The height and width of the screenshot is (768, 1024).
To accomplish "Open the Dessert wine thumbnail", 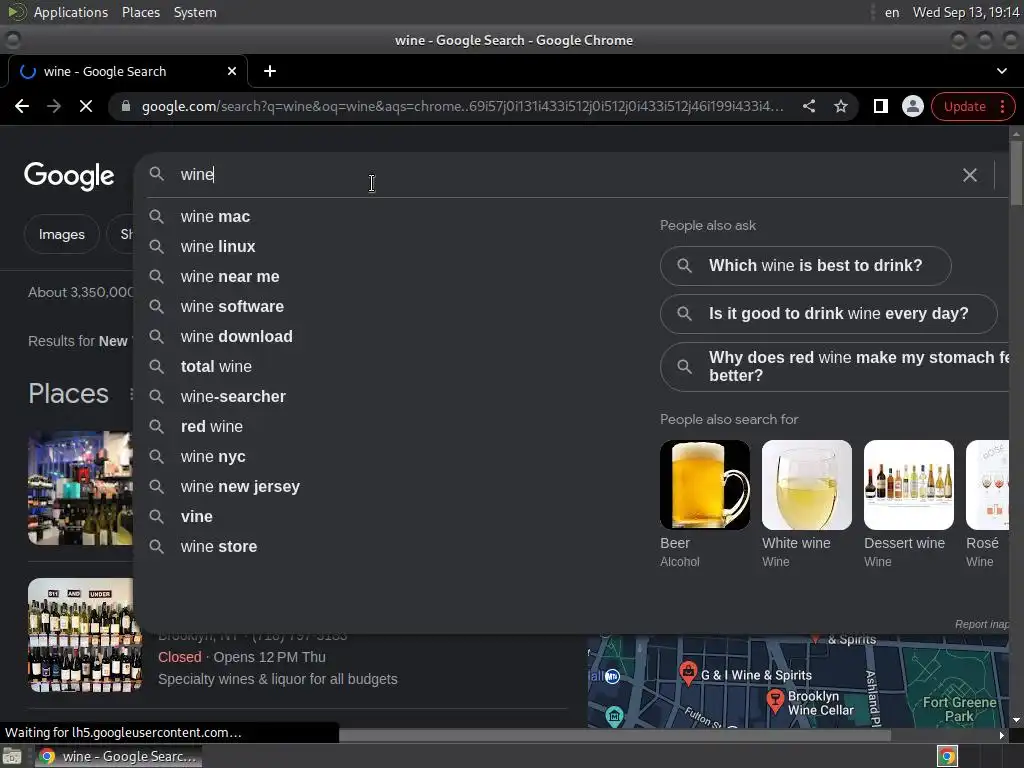I will click(908, 485).
